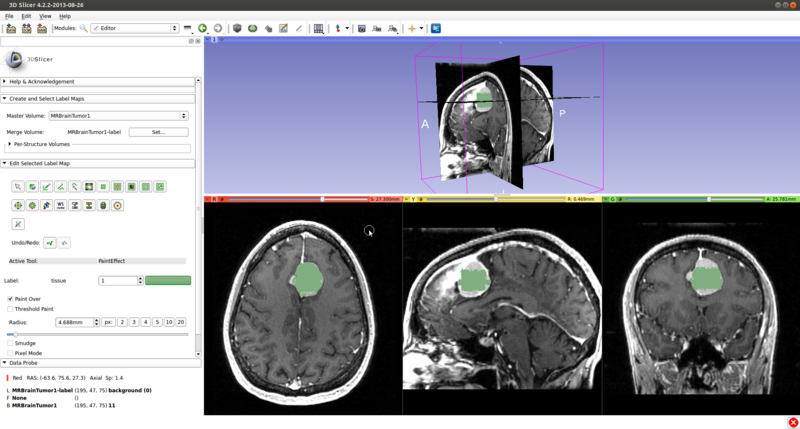800x429 pixels.
Task: Uncheck the Paint Over checkbox
Action: [11, 299]
